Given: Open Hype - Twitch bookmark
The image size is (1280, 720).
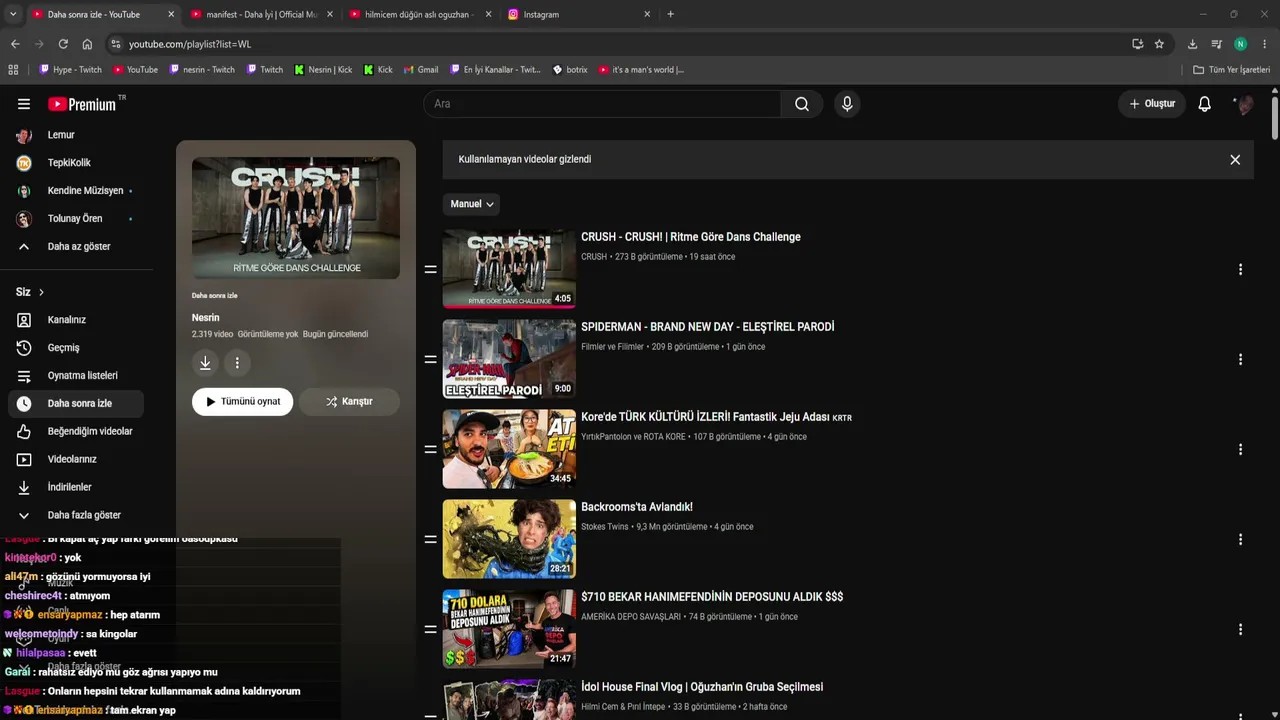Looking at the screenshot, I should click(70, 70).
